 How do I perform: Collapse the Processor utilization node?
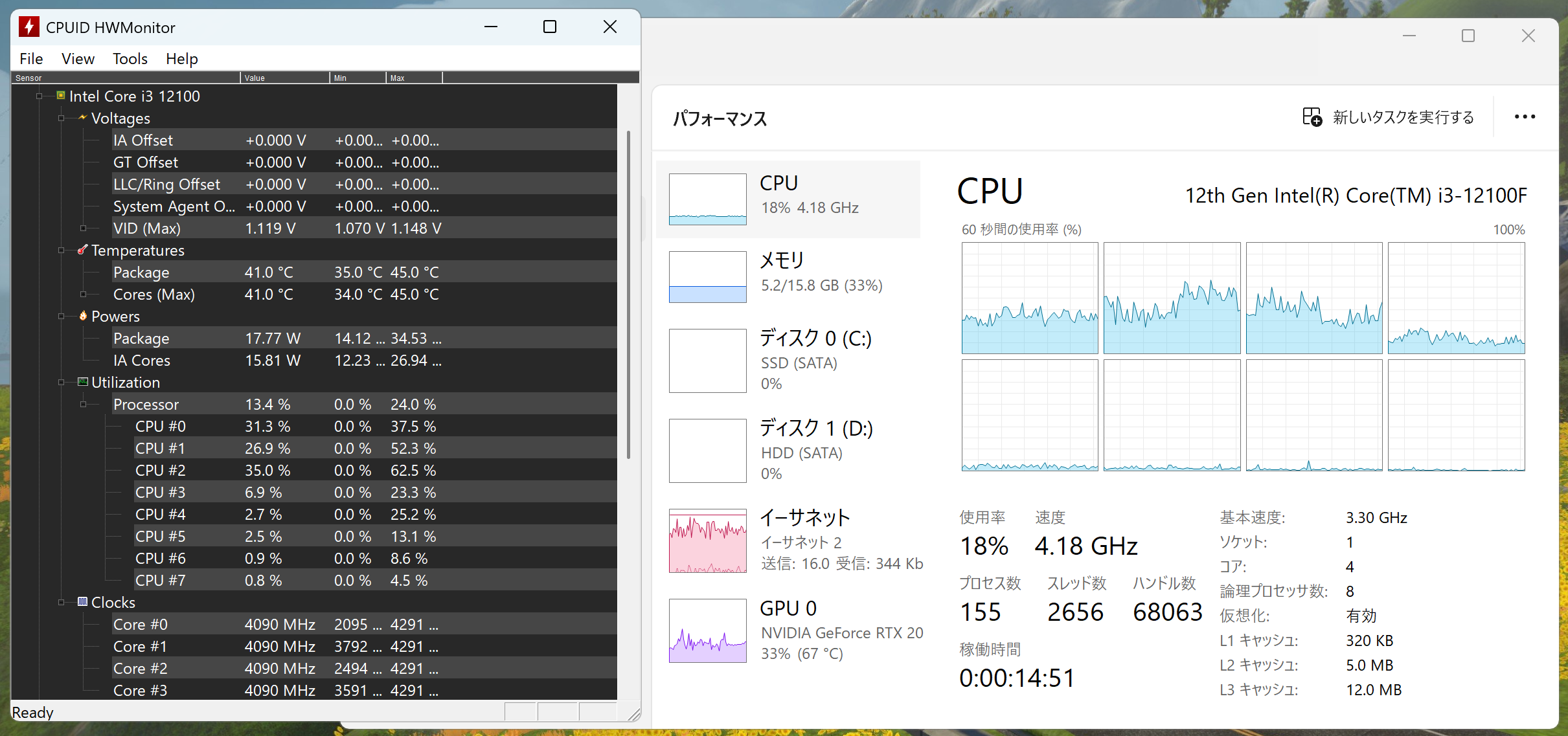click(83, 405)
